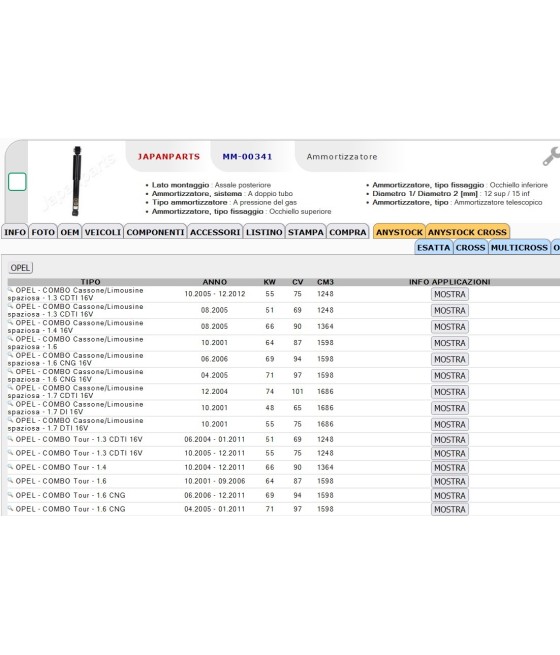Select the STAMPA tab

coord(306,232)
